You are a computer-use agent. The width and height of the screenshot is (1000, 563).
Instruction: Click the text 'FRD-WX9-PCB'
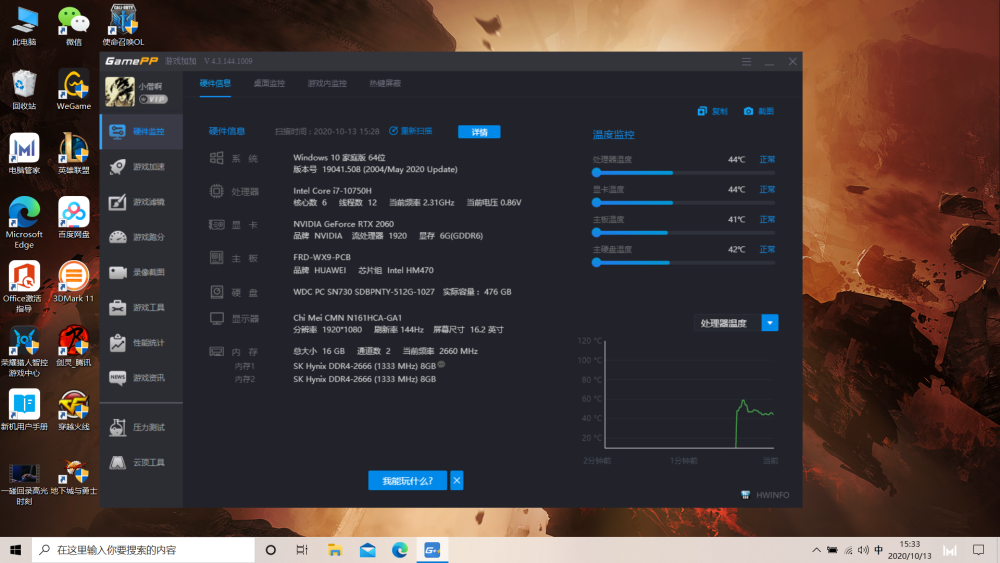(322, 257)
